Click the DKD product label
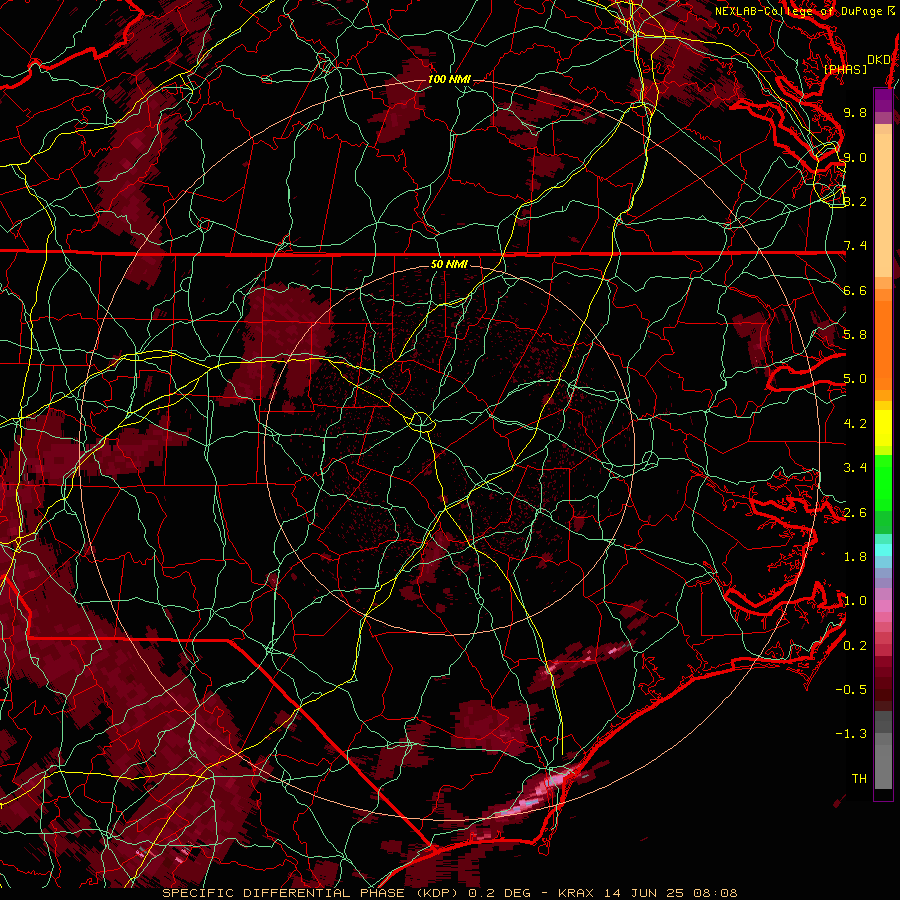This screenshot has height=900, width=900. 879,60
